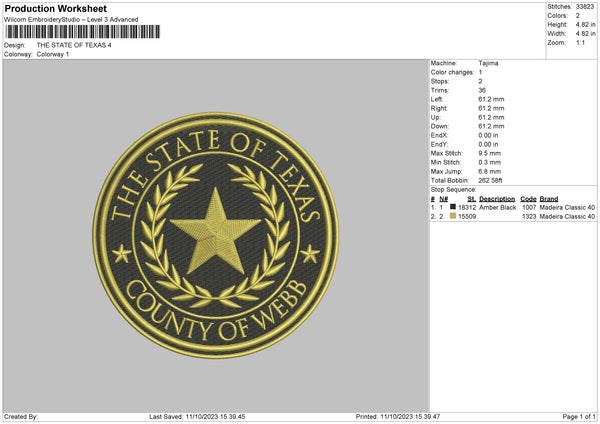Click the Colors count value in the header

(578, 16)
